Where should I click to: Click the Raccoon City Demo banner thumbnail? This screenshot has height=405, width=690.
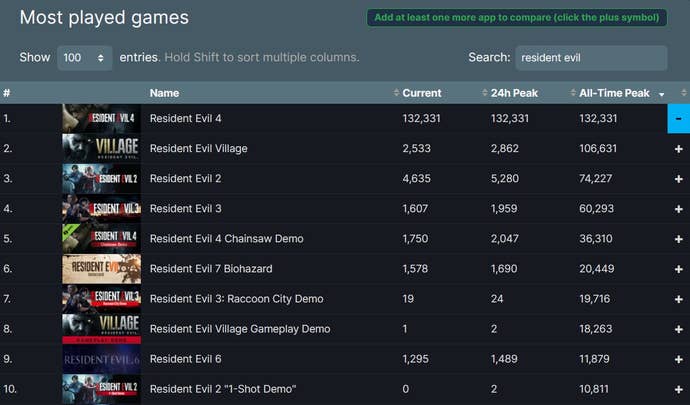pos(102,298)
